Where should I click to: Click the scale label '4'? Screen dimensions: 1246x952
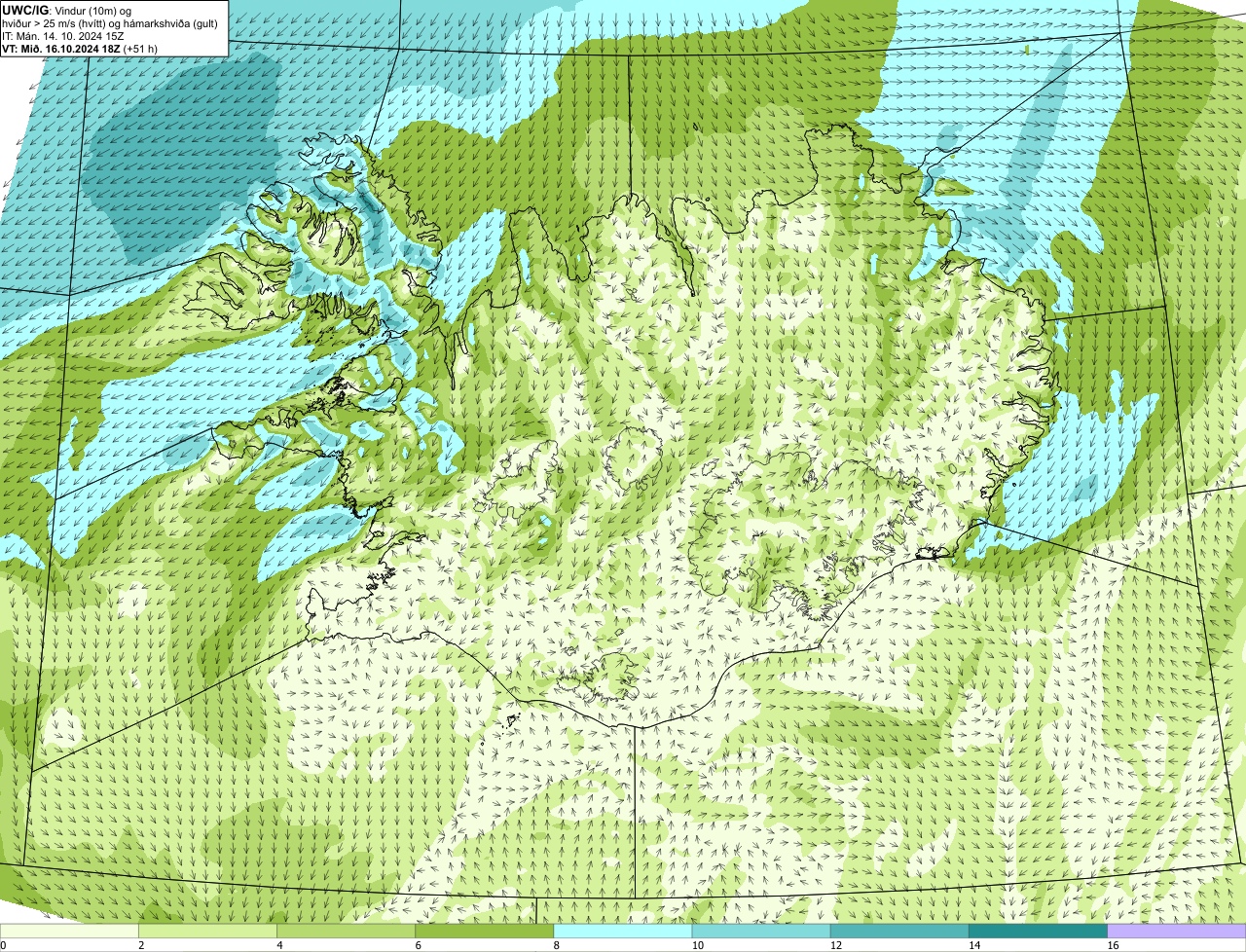(x=279, y=945)
